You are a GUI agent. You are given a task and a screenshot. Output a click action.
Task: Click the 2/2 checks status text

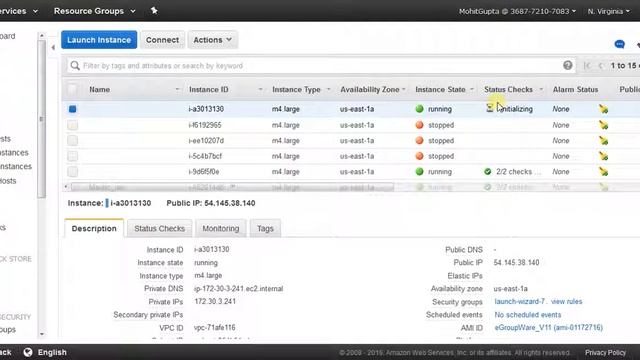[x=518, y=171]
